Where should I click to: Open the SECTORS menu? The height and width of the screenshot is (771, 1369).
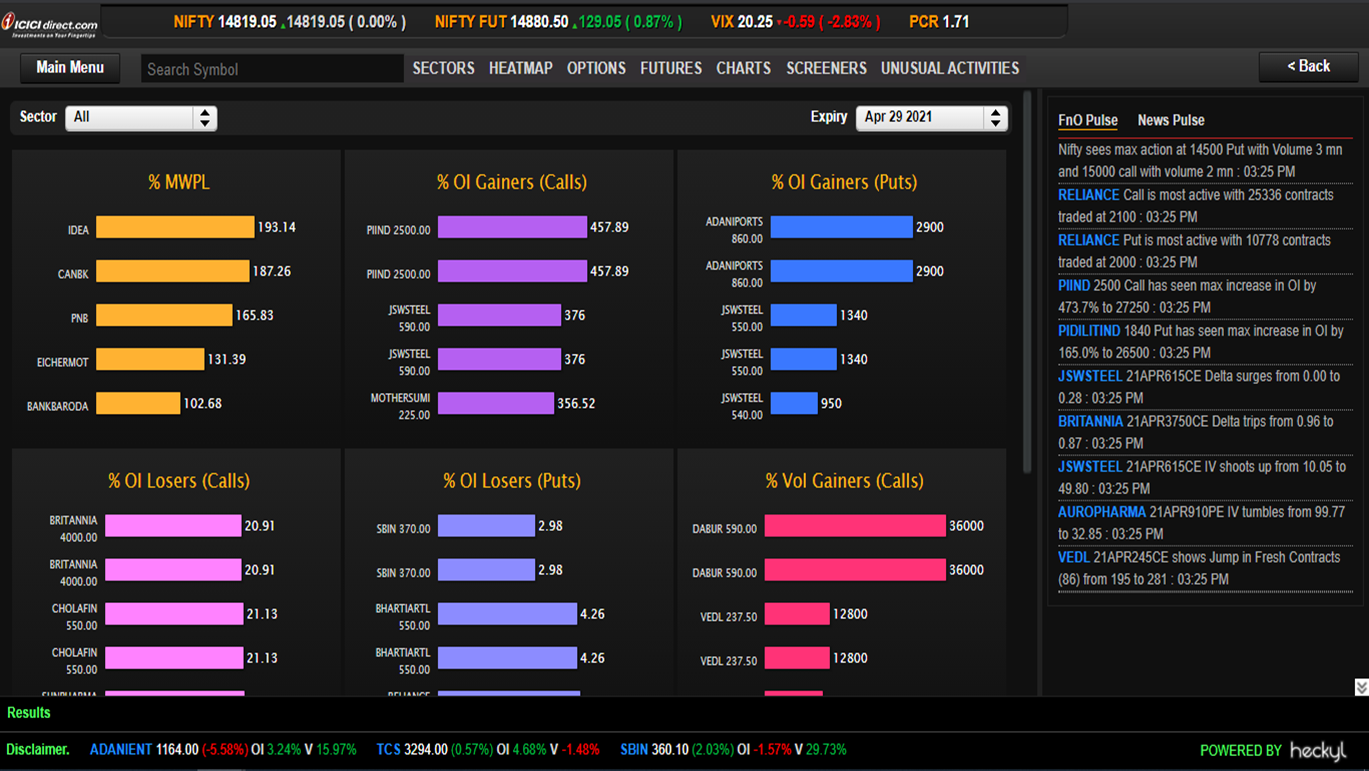[x=443, y=68]
